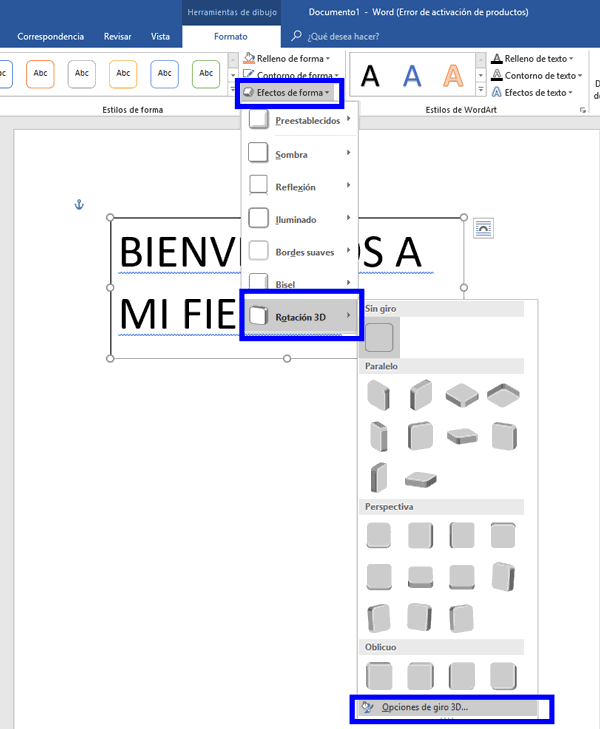The height and width of the screenshot is (729, 600).
Task: Switch to the Correspondencia tab
Action: pyautogui.click(x=50, y=36)
